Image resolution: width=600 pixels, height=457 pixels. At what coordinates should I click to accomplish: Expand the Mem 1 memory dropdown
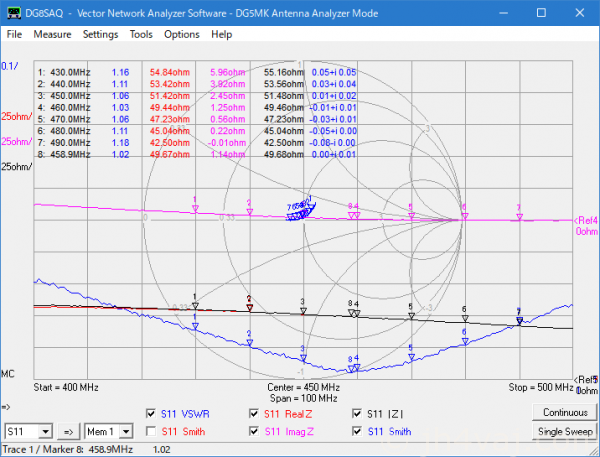click(x=126, y=431)
